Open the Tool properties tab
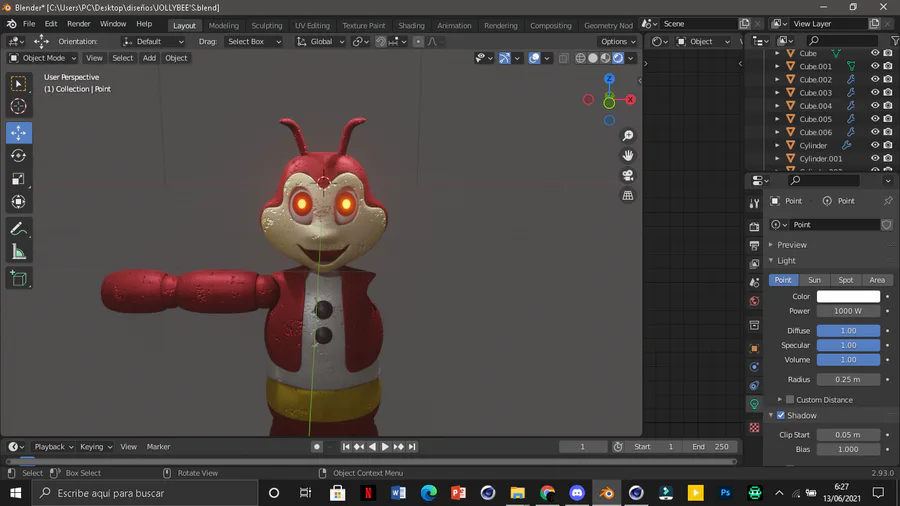The height and width of the screenshot is (506, 900). [x=754, y=204]
